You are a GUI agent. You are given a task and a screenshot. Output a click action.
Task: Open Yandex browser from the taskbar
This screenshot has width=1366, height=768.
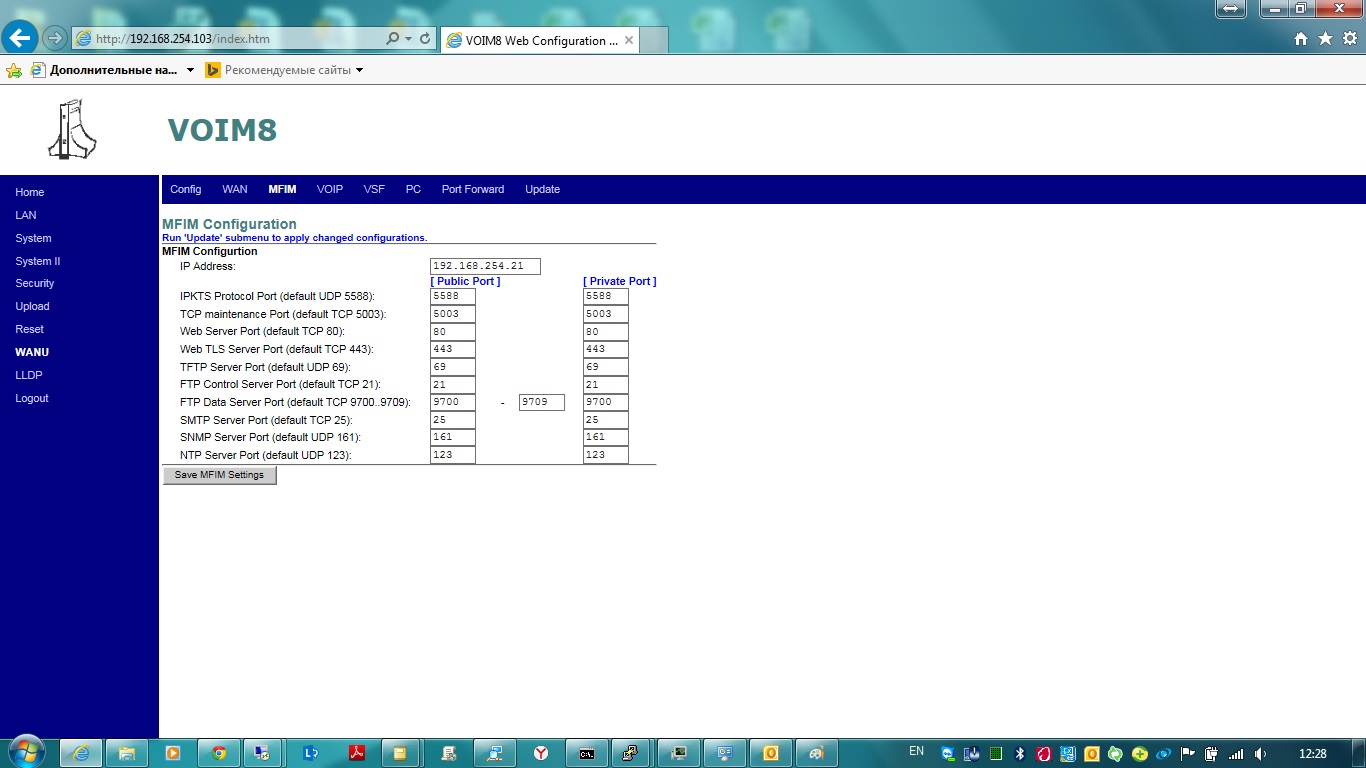[x=540, y=753]
